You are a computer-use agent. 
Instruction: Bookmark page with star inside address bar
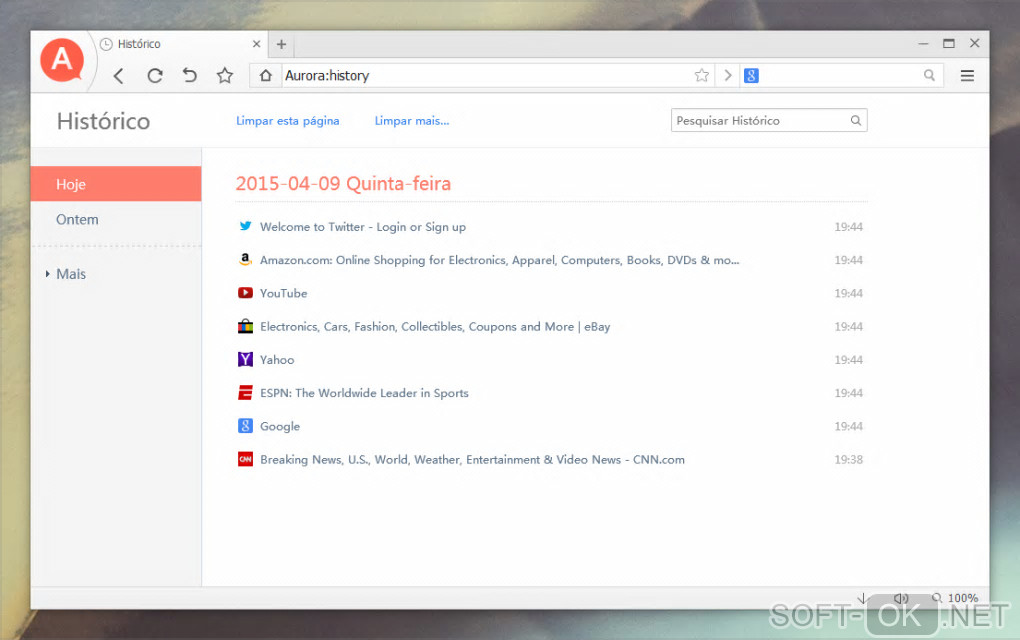(x=701, y=75)
